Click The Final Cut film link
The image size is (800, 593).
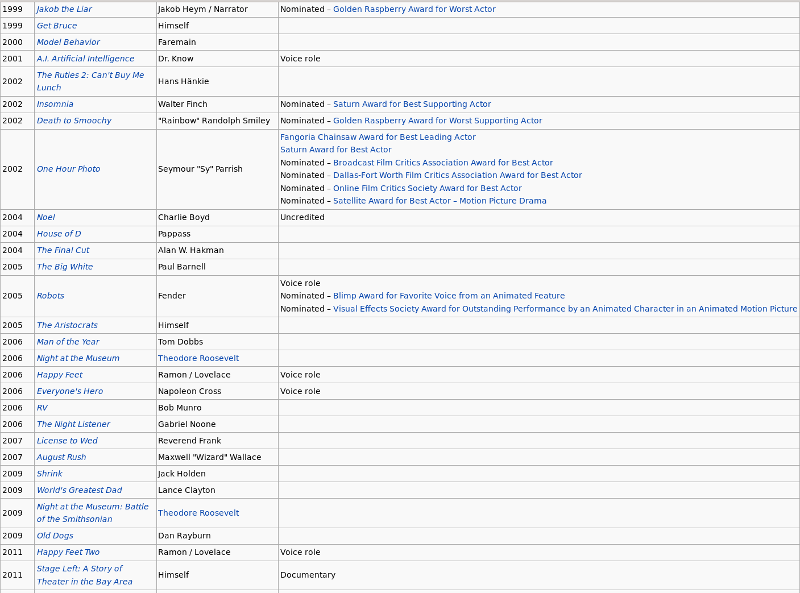[x=63, y=250]
